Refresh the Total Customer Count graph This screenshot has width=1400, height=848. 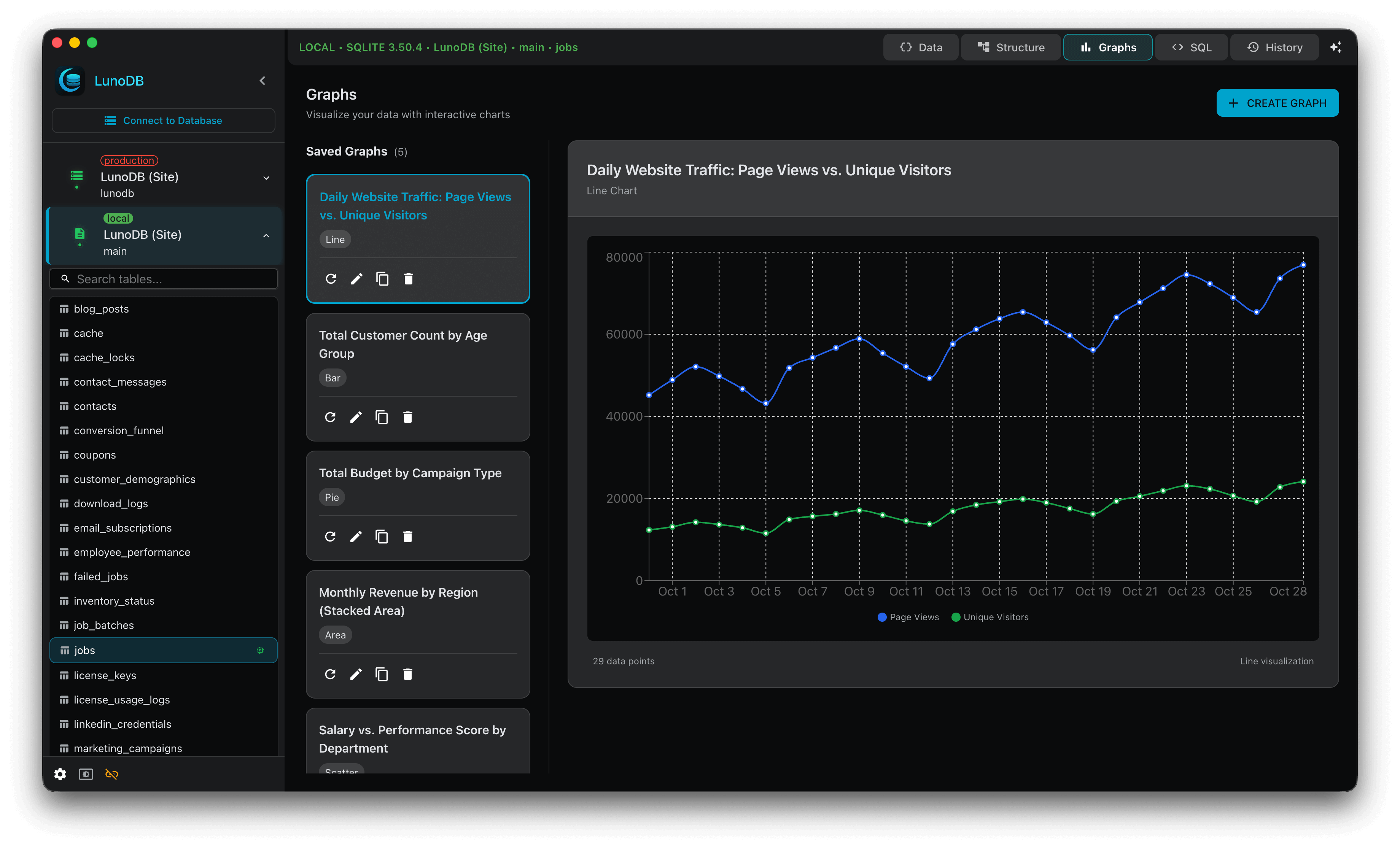pos(330,417)
